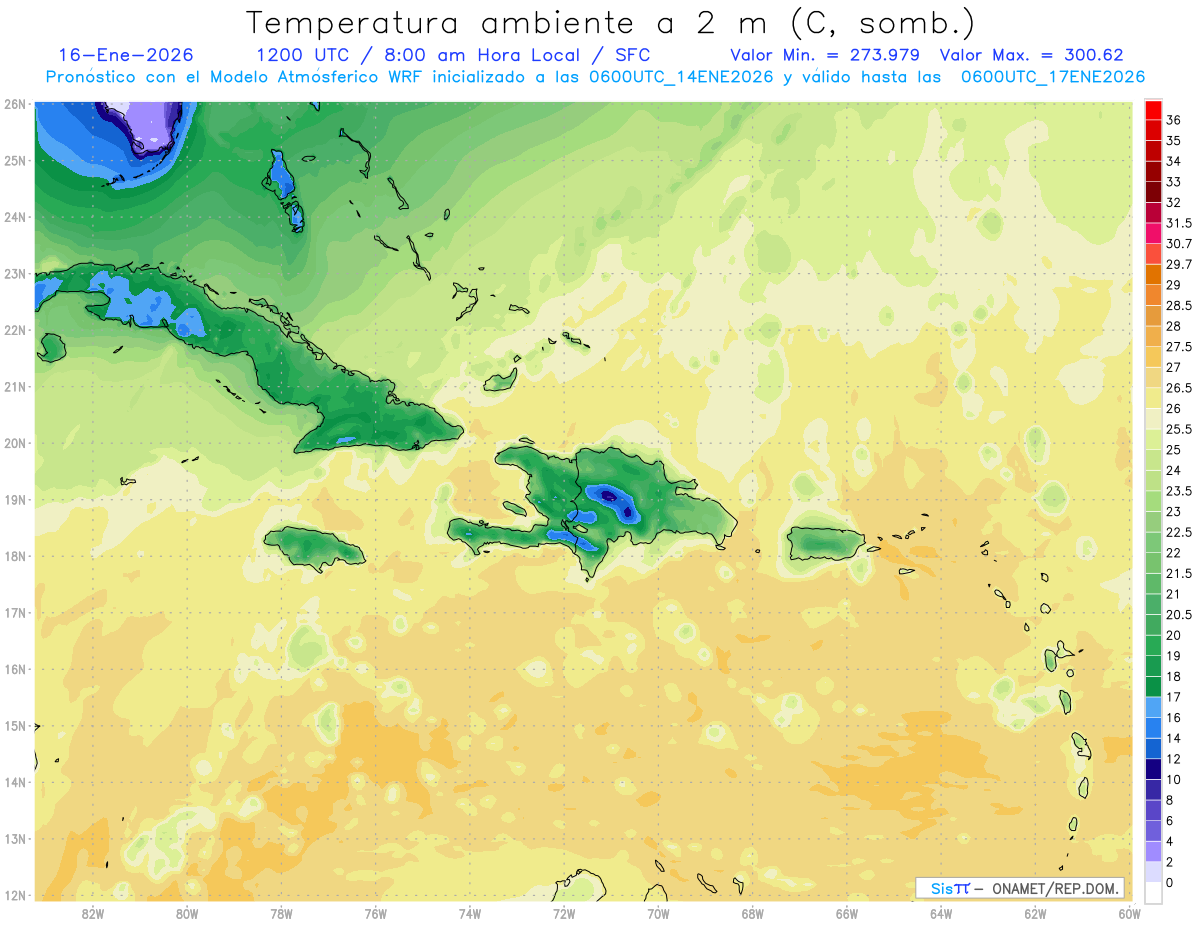Click the colorbar label '2'
Image resolution: width=1200 pixels, height=927 pixels.
point(1170,862)
